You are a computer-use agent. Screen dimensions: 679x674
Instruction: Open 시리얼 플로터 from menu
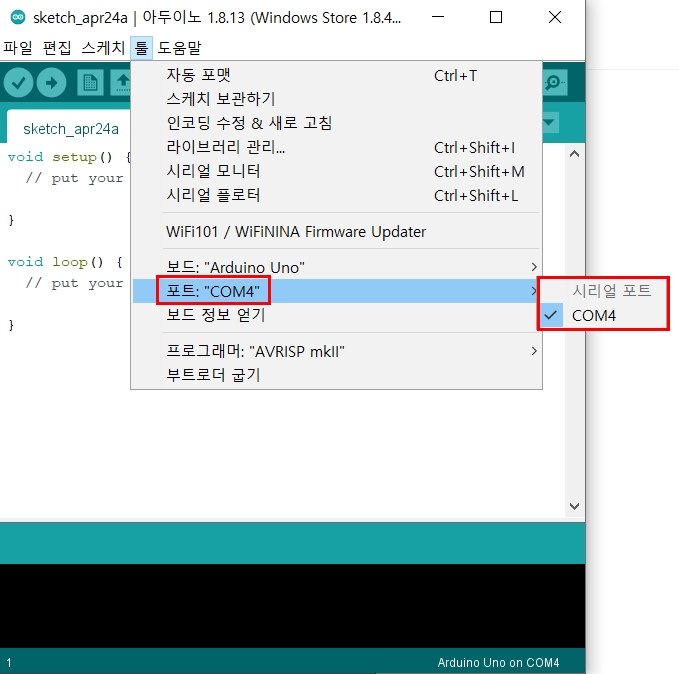337,195
